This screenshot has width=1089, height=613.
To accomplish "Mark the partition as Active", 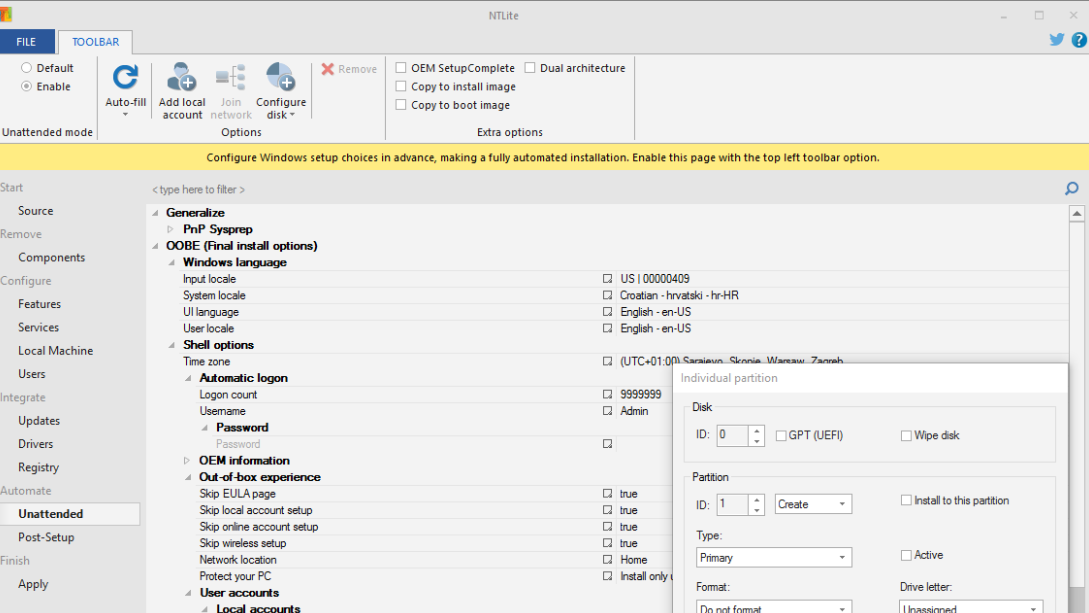I will pyautogui.click(x=906, y=555).
